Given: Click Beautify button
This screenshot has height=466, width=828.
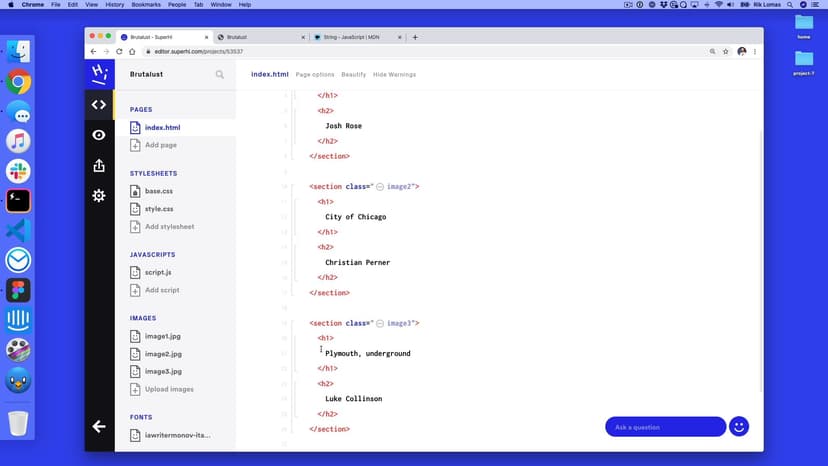Looking at the screenshot, I should [353, 74].
